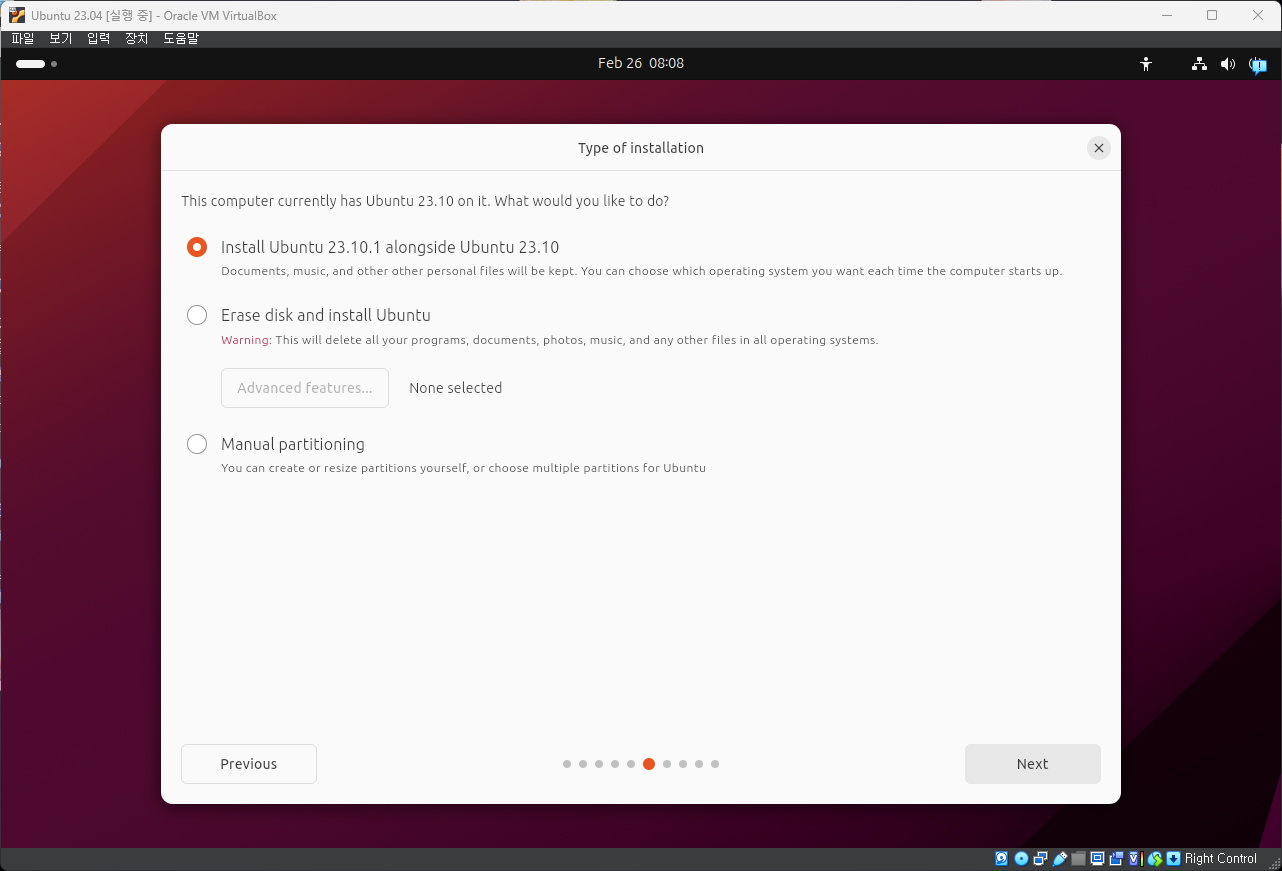Viewport: 1282px width, 871px height.
Task: Click the red Warning: label
Action: tap(246, 340)
